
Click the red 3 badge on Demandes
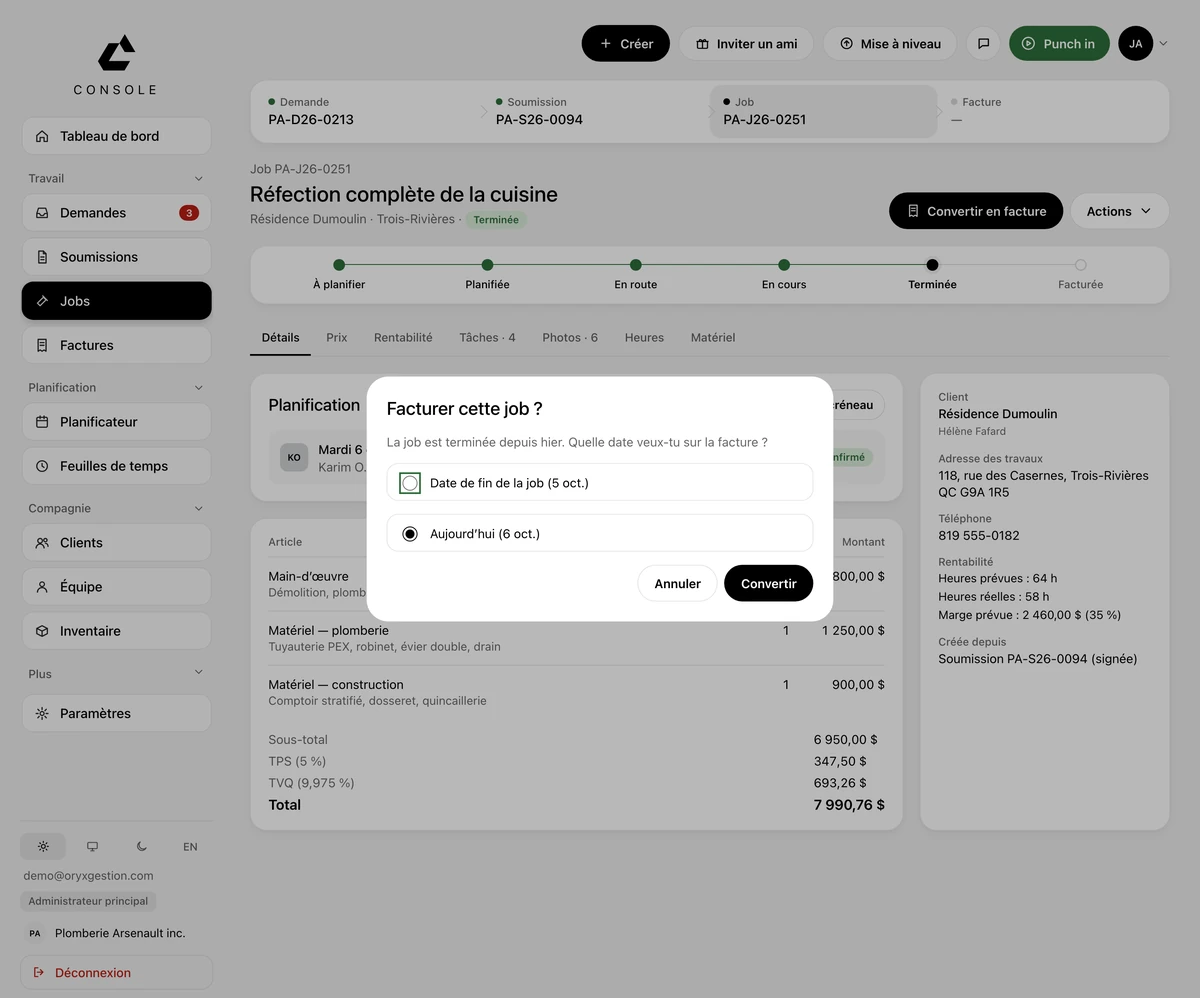click(x=188, y=213)
